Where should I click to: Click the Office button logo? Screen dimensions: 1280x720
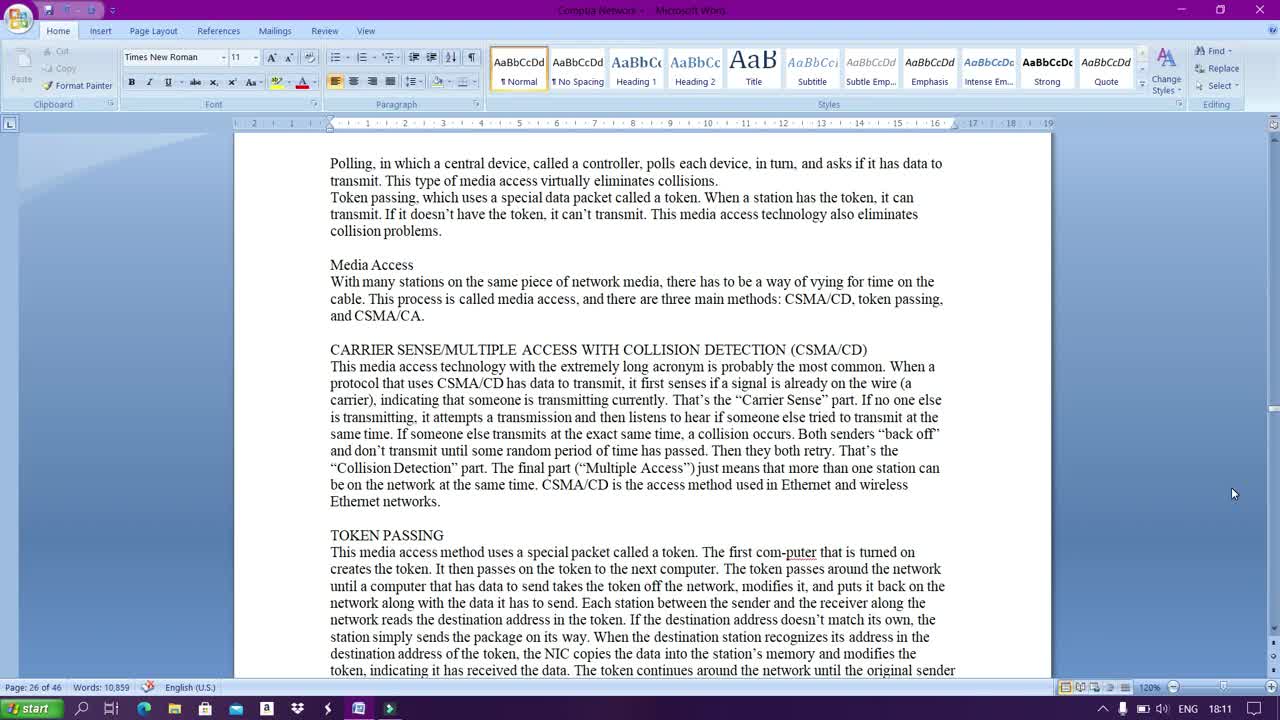[18, 18]
